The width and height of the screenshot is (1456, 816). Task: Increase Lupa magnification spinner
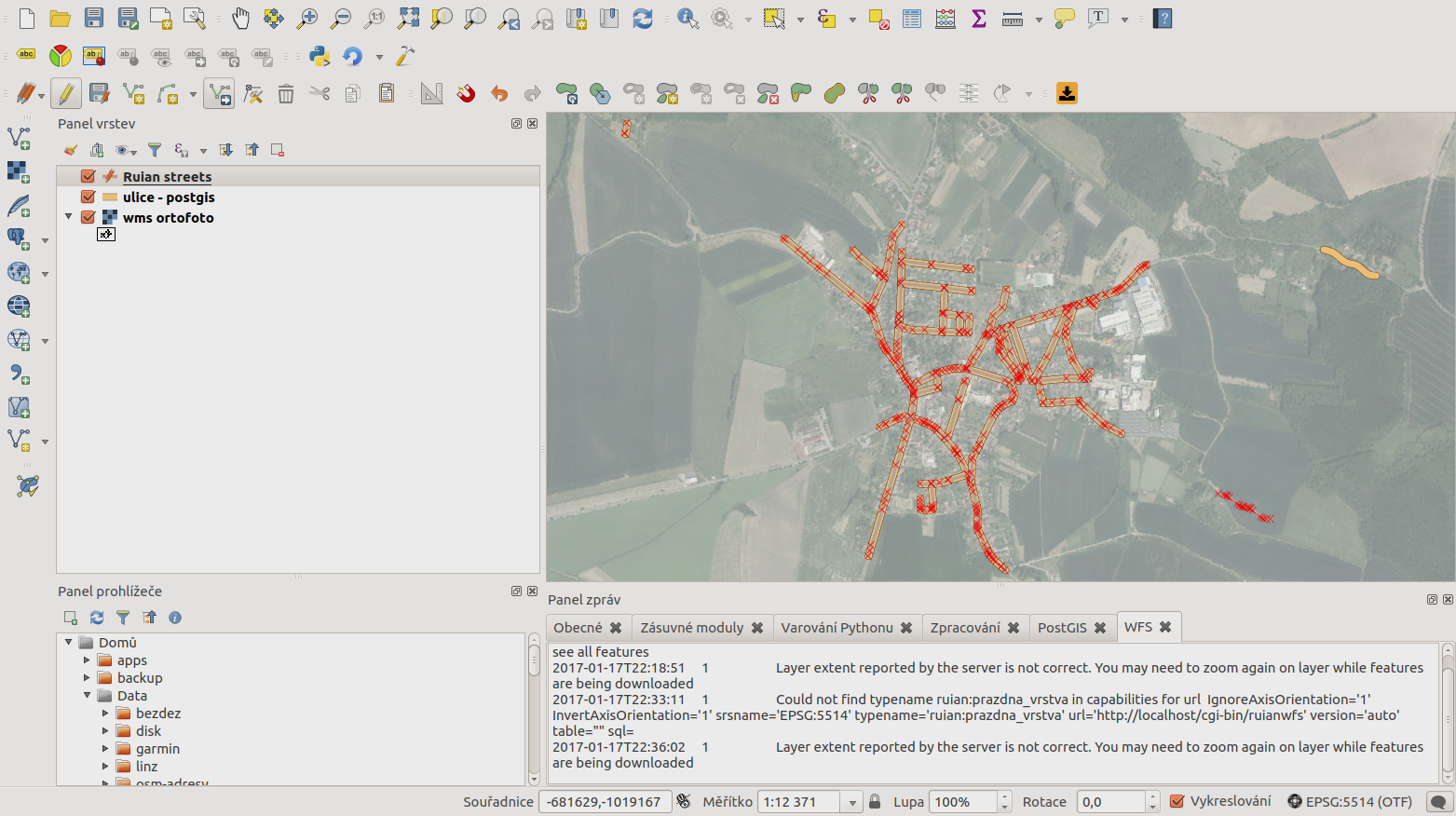click(x=1004, y=796)
